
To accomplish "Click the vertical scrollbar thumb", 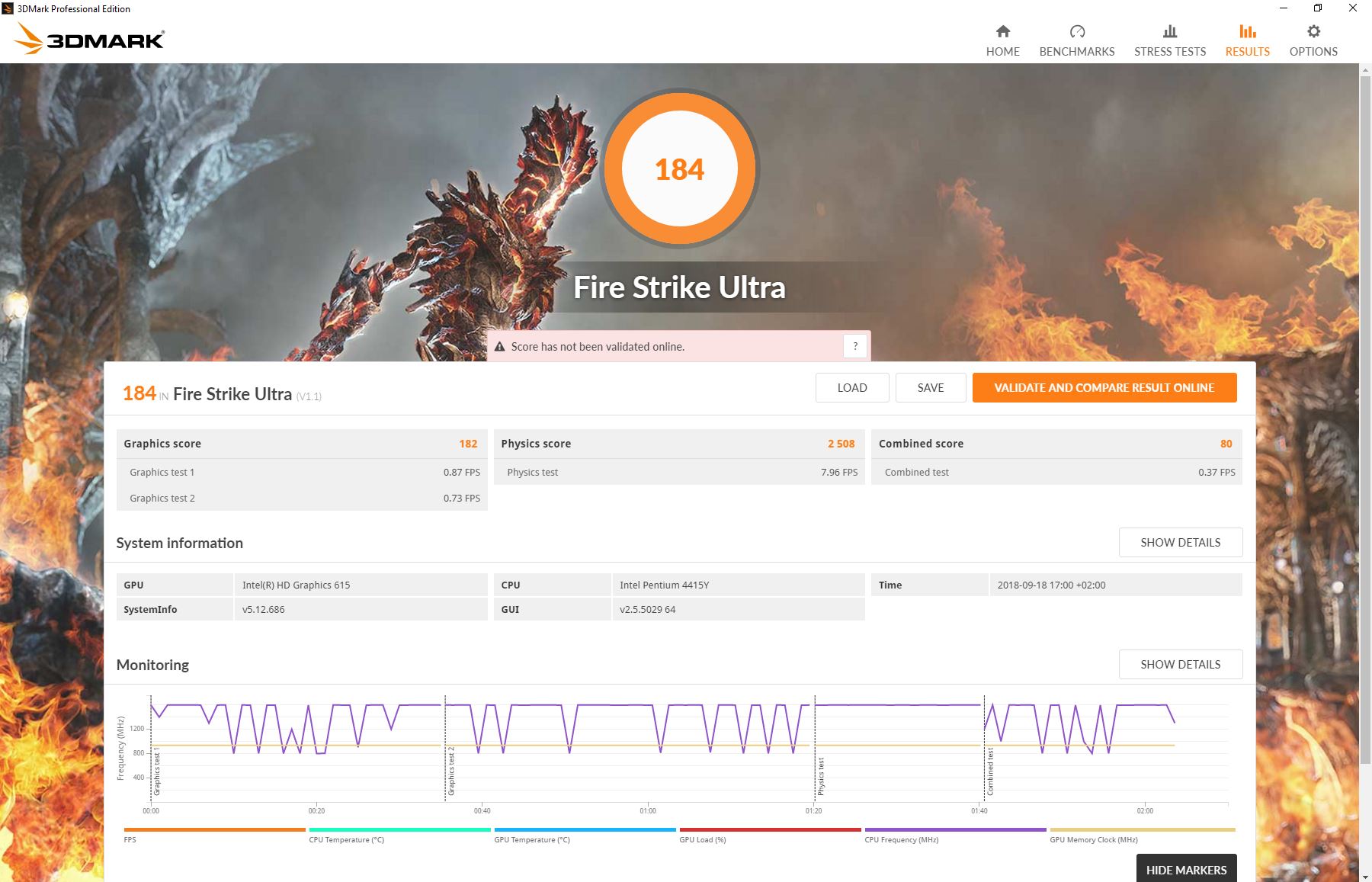I will pos(1365,419).
